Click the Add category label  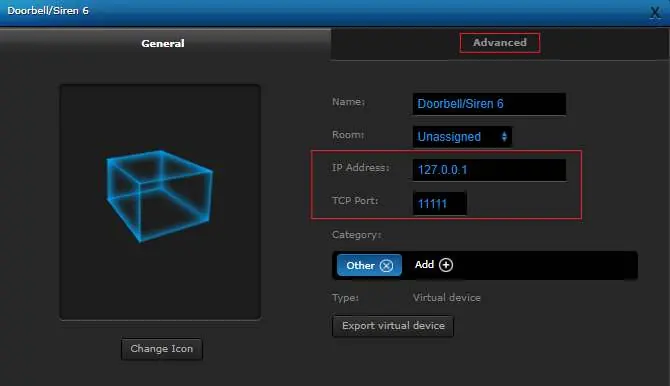(x=424, y=265)
